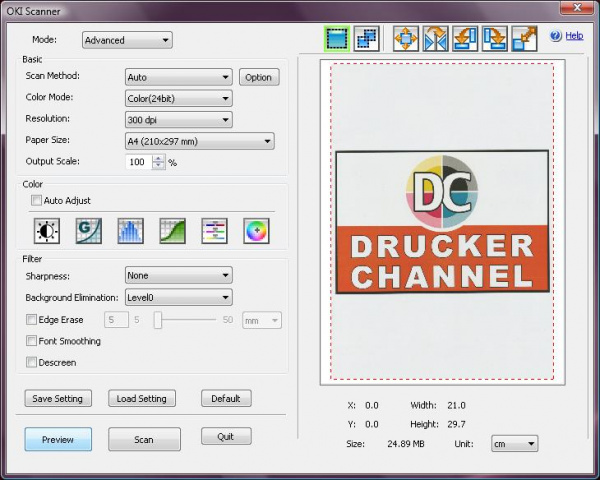Viewport: 600px width, 480px height.
Task: Click the rotate left toolbar icon
Action: coord(465,39)
